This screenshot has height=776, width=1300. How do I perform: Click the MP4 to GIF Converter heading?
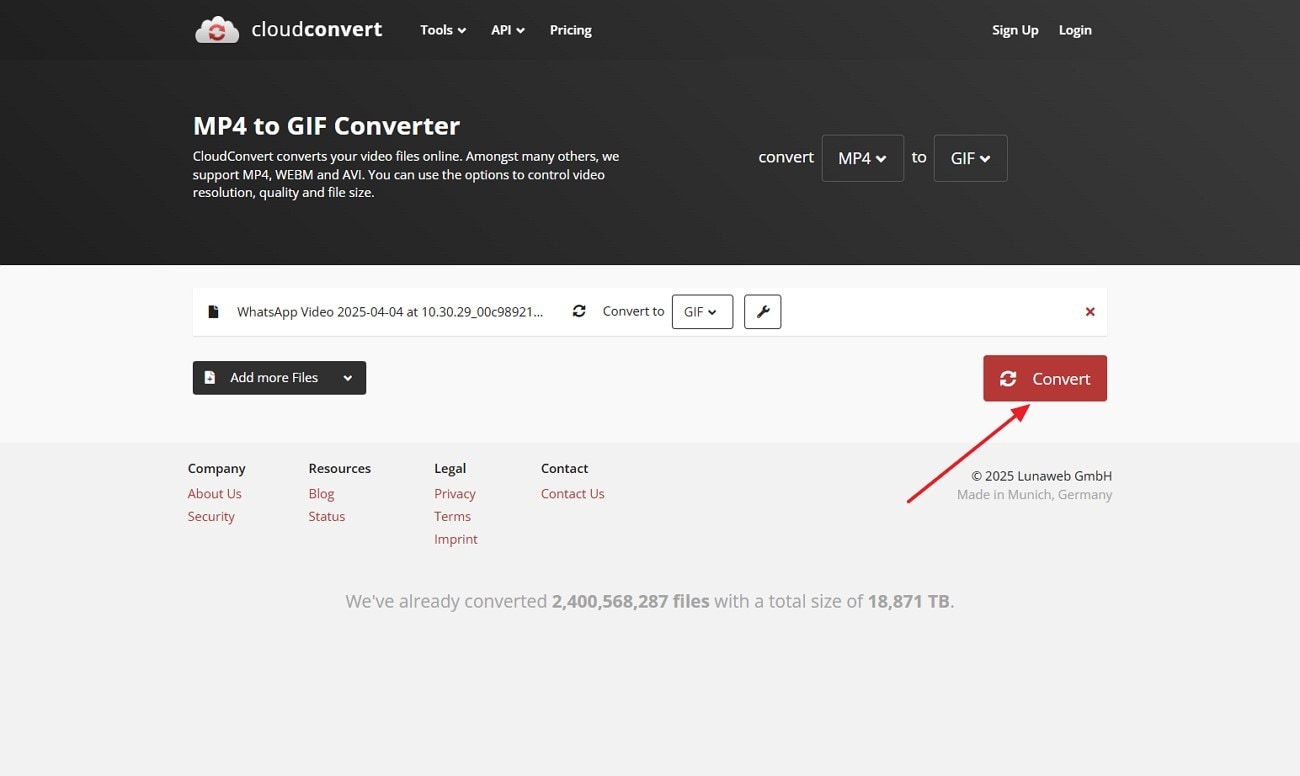[326, 126]
